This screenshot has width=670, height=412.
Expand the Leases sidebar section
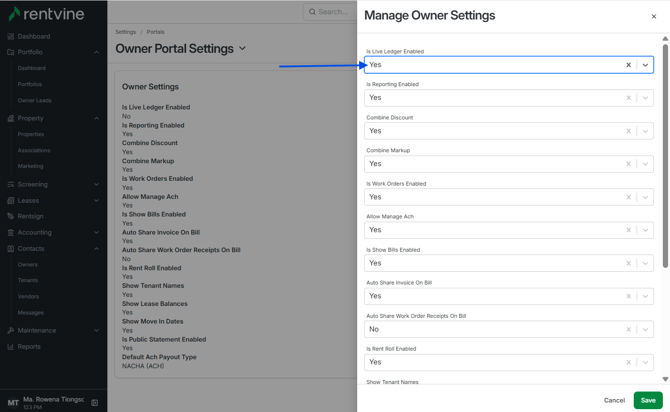(97, 200)
